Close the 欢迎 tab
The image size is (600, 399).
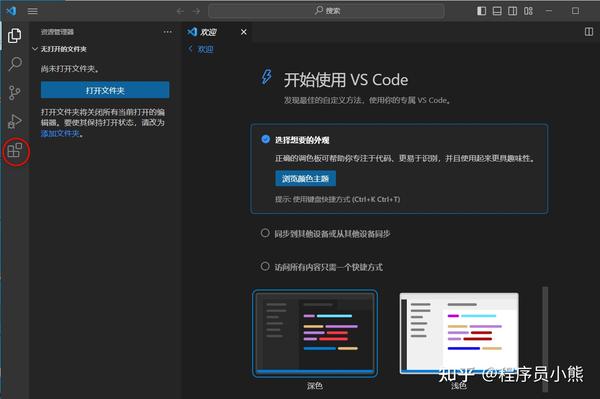coord(244,32)
